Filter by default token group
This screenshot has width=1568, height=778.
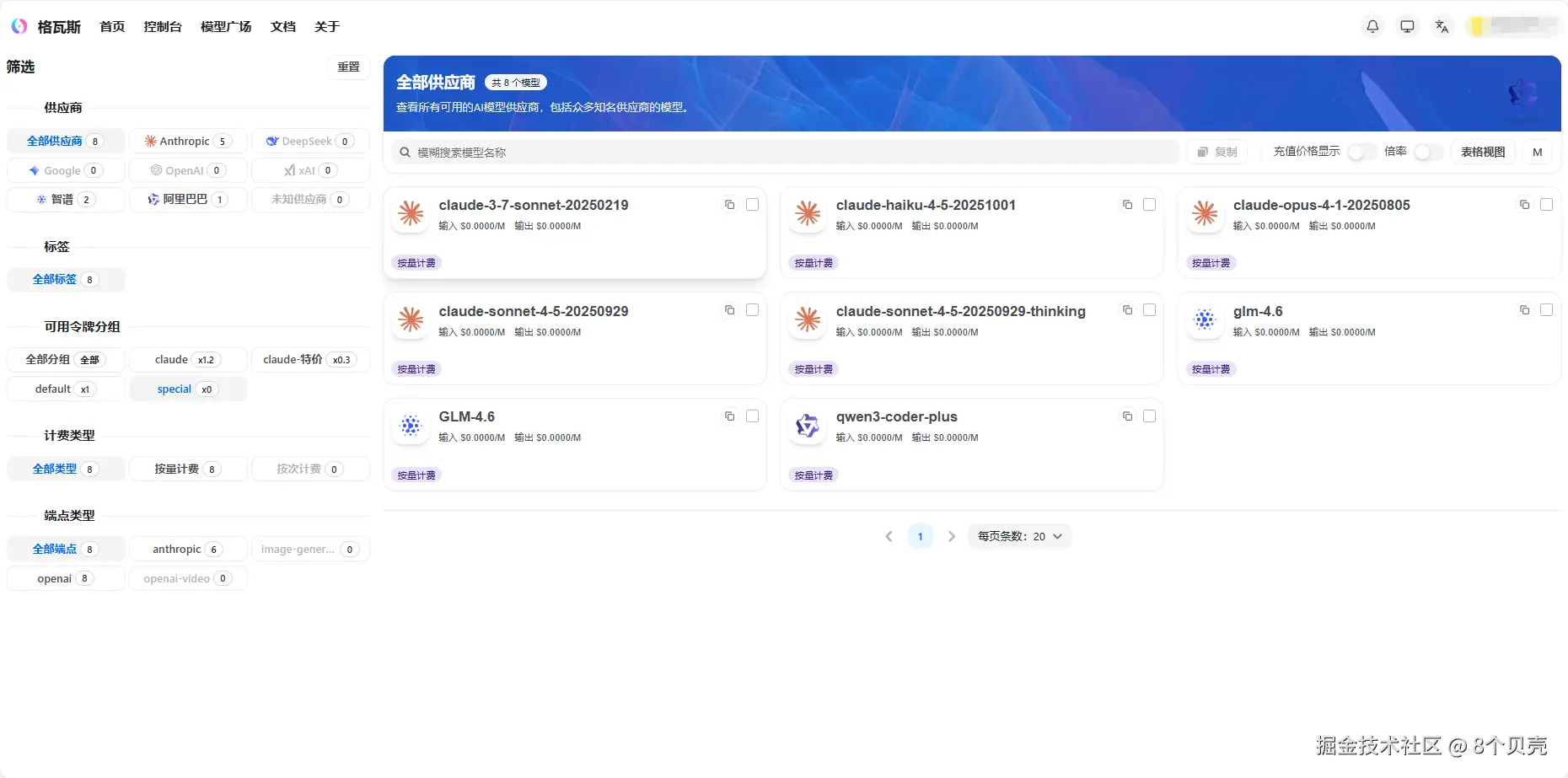[66, 389]
